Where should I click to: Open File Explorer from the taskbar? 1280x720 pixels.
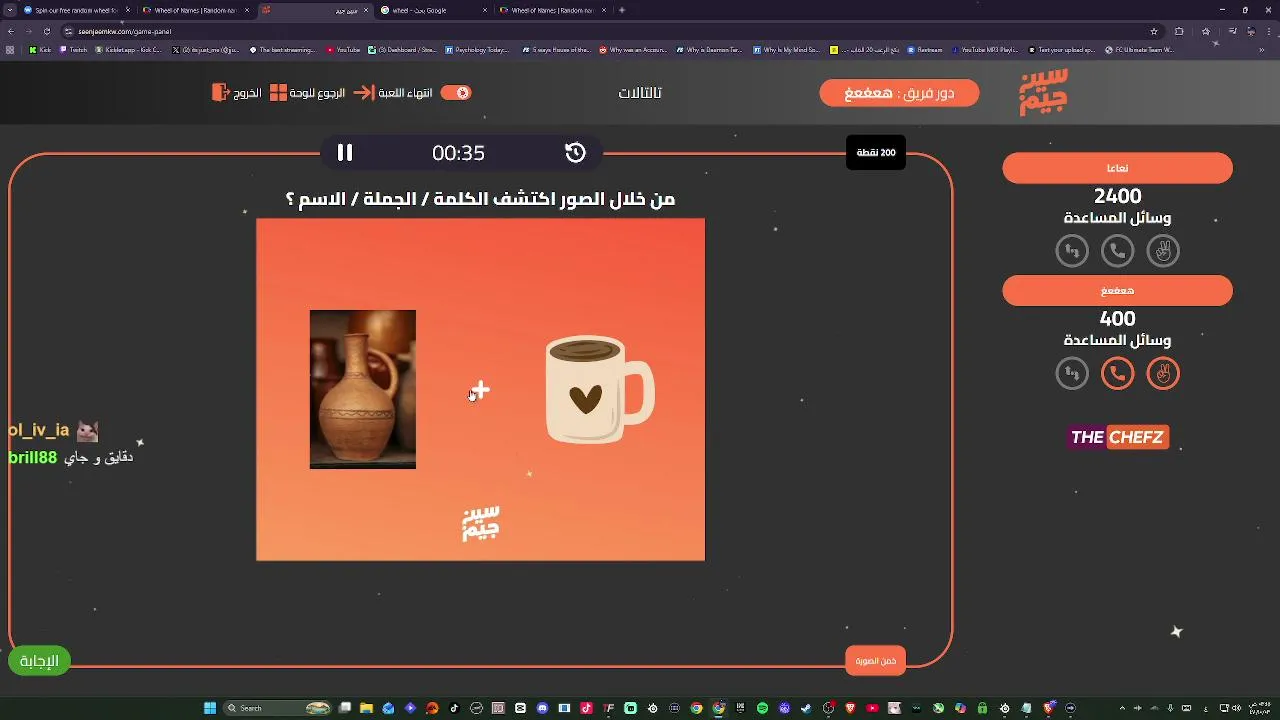click(366, 708)
